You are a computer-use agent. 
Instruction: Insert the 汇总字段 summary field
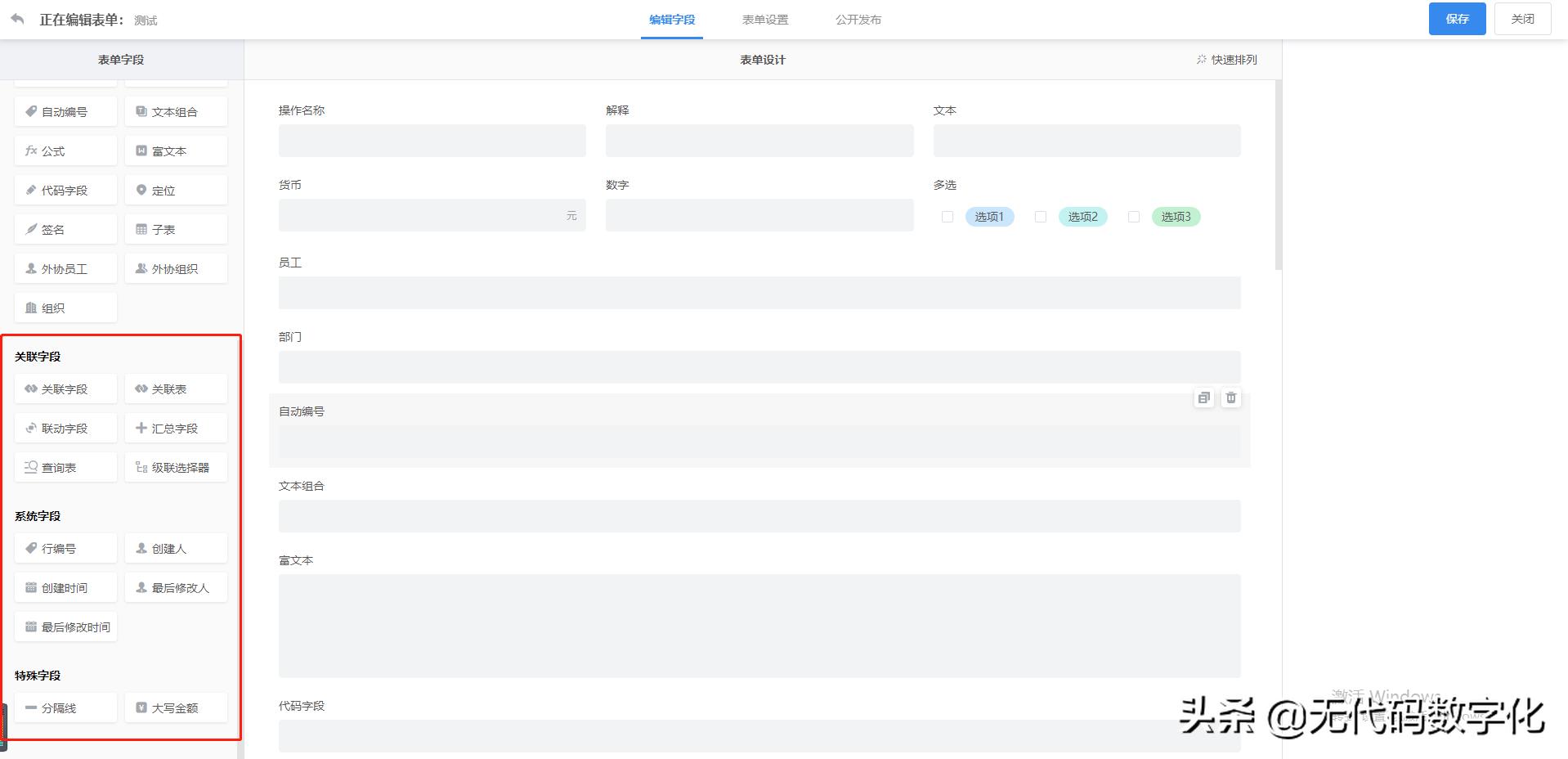(x=176, y=429)
